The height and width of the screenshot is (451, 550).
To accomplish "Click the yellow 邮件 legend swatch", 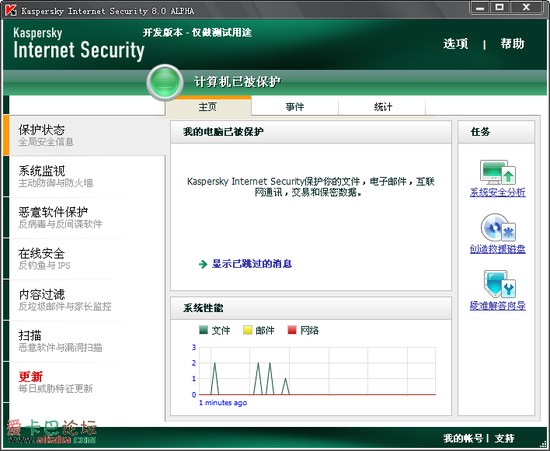I will click(x=248, y=330).
